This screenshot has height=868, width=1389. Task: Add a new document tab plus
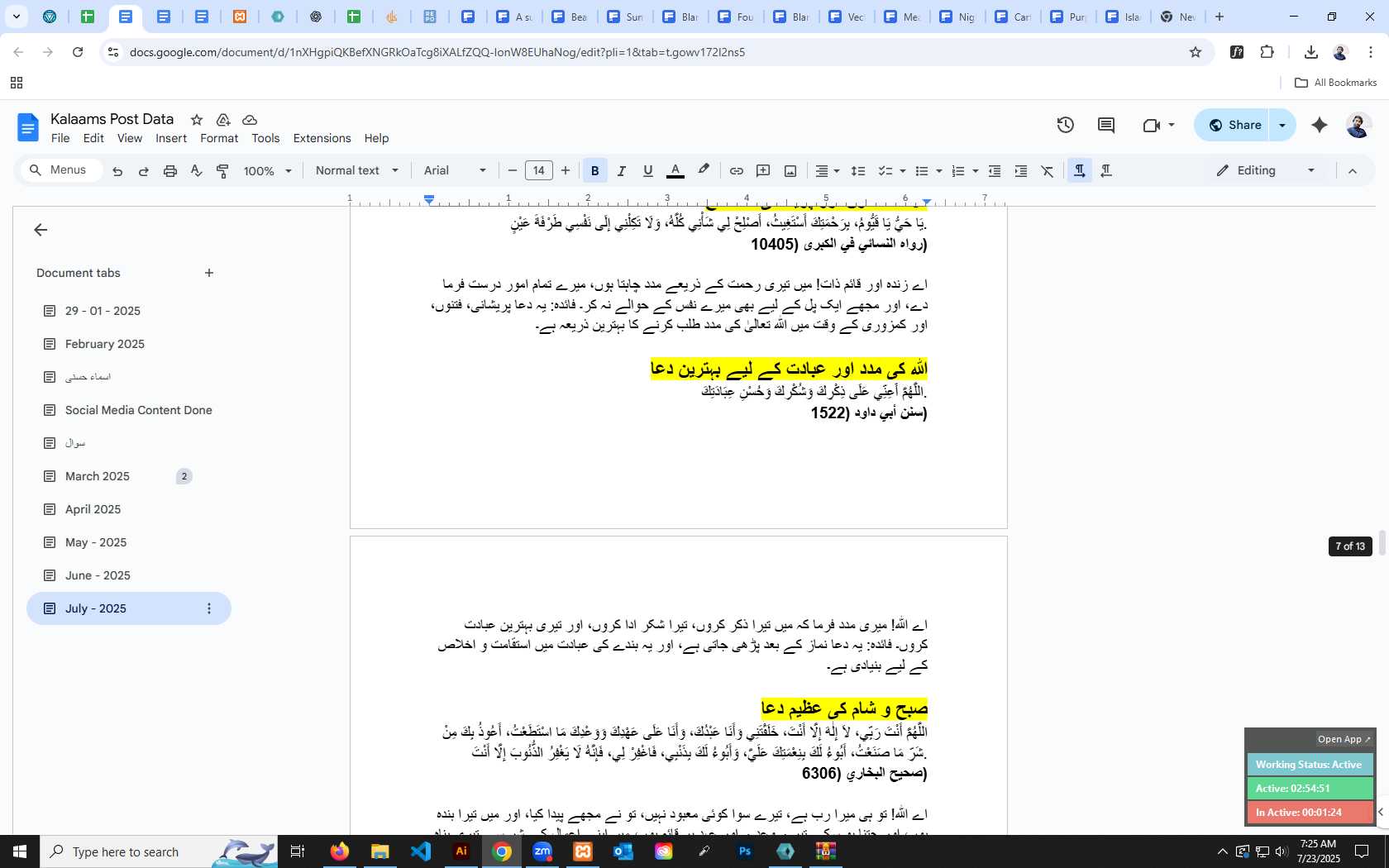tap(209, 273)
